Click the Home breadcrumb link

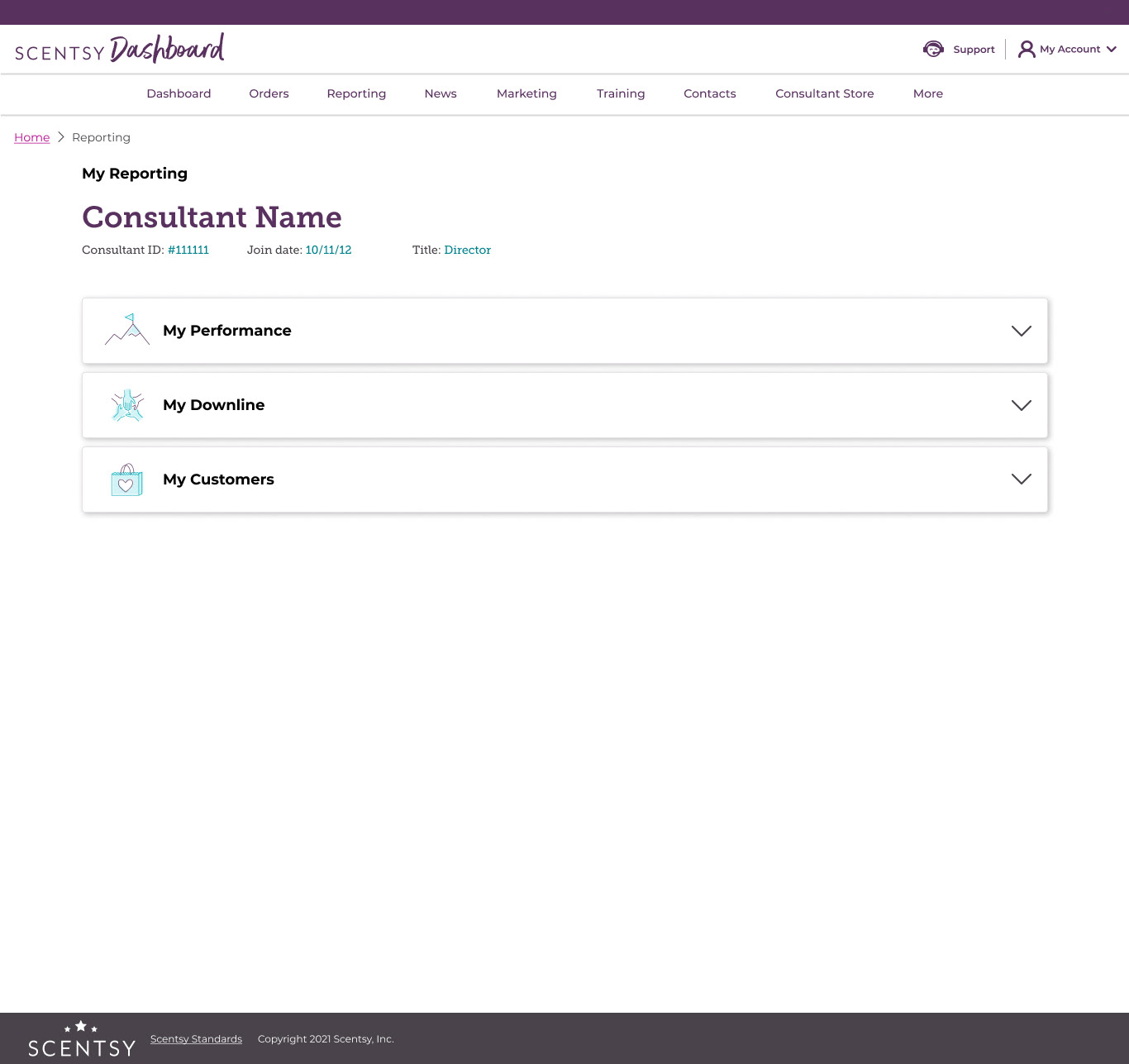click(x=32, y=137)
